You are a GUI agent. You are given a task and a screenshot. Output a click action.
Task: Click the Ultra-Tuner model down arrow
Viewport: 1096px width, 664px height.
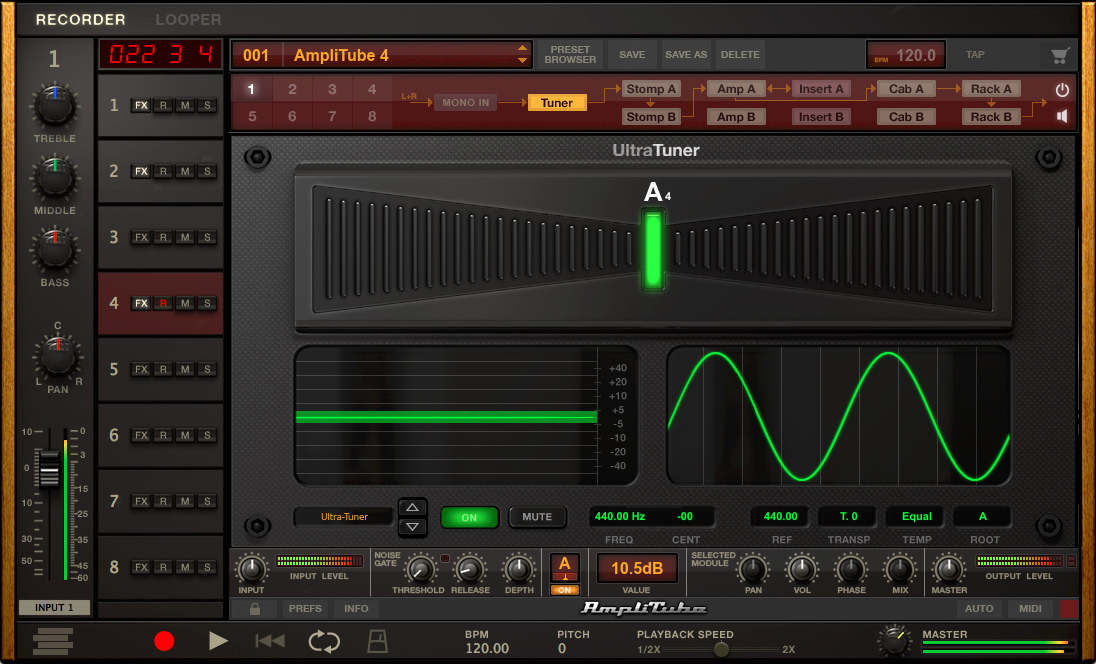click(x=412, y=527)
